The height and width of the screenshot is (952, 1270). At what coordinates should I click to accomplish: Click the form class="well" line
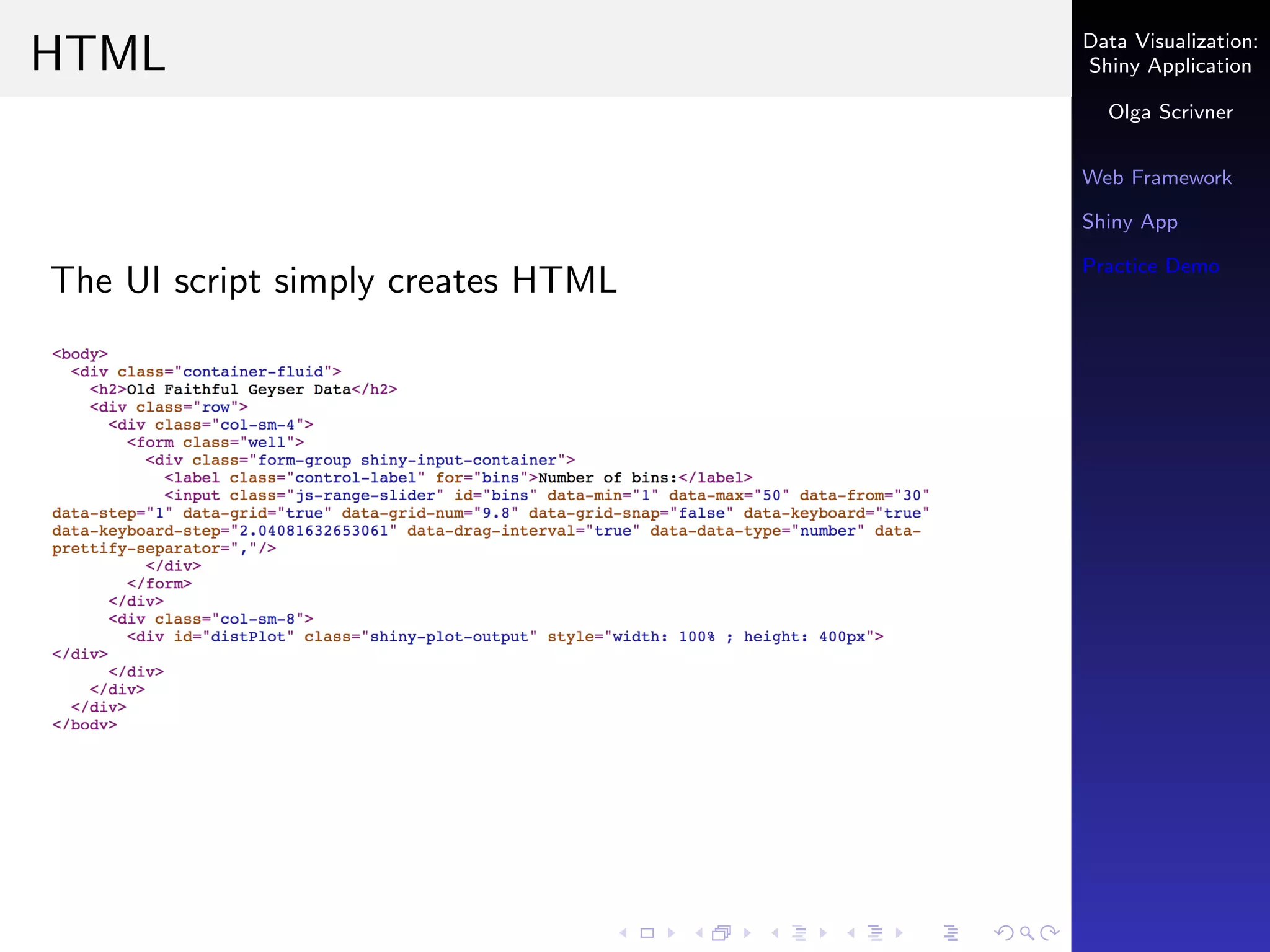[x=215, y=443]
